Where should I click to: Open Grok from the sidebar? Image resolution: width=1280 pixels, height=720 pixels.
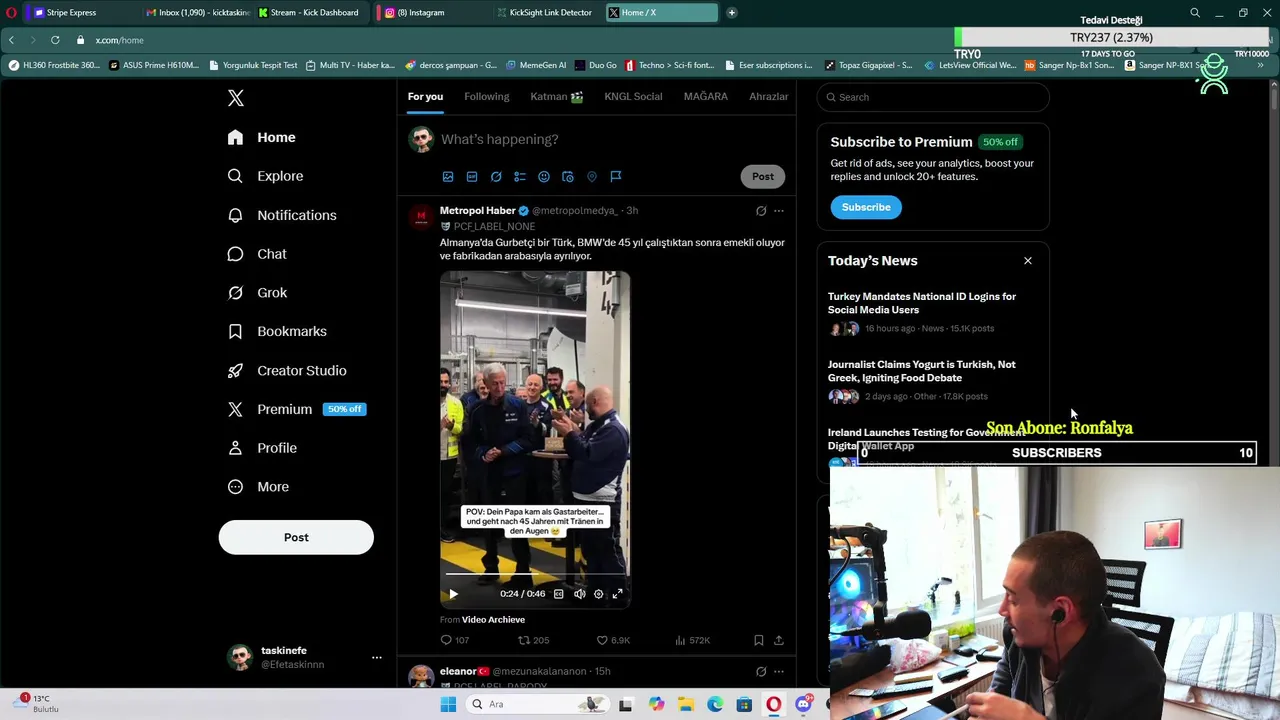pos(257,293)
